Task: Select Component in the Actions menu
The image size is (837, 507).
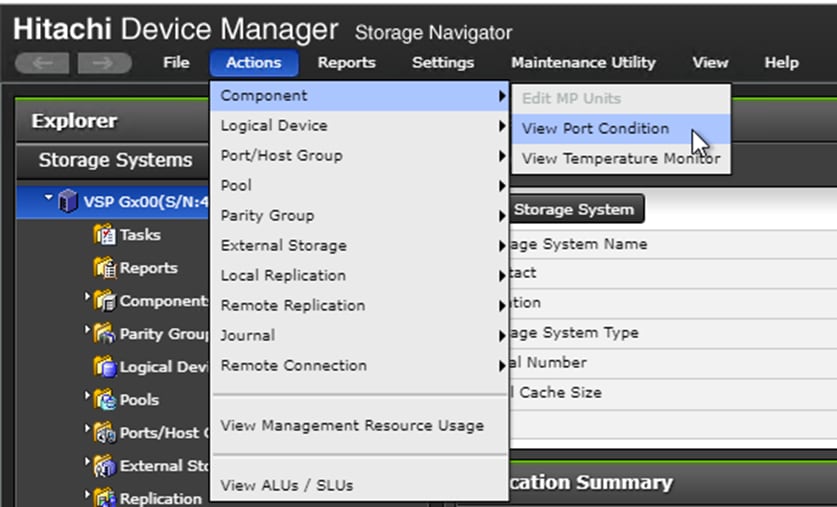Action: coord(360,96)
